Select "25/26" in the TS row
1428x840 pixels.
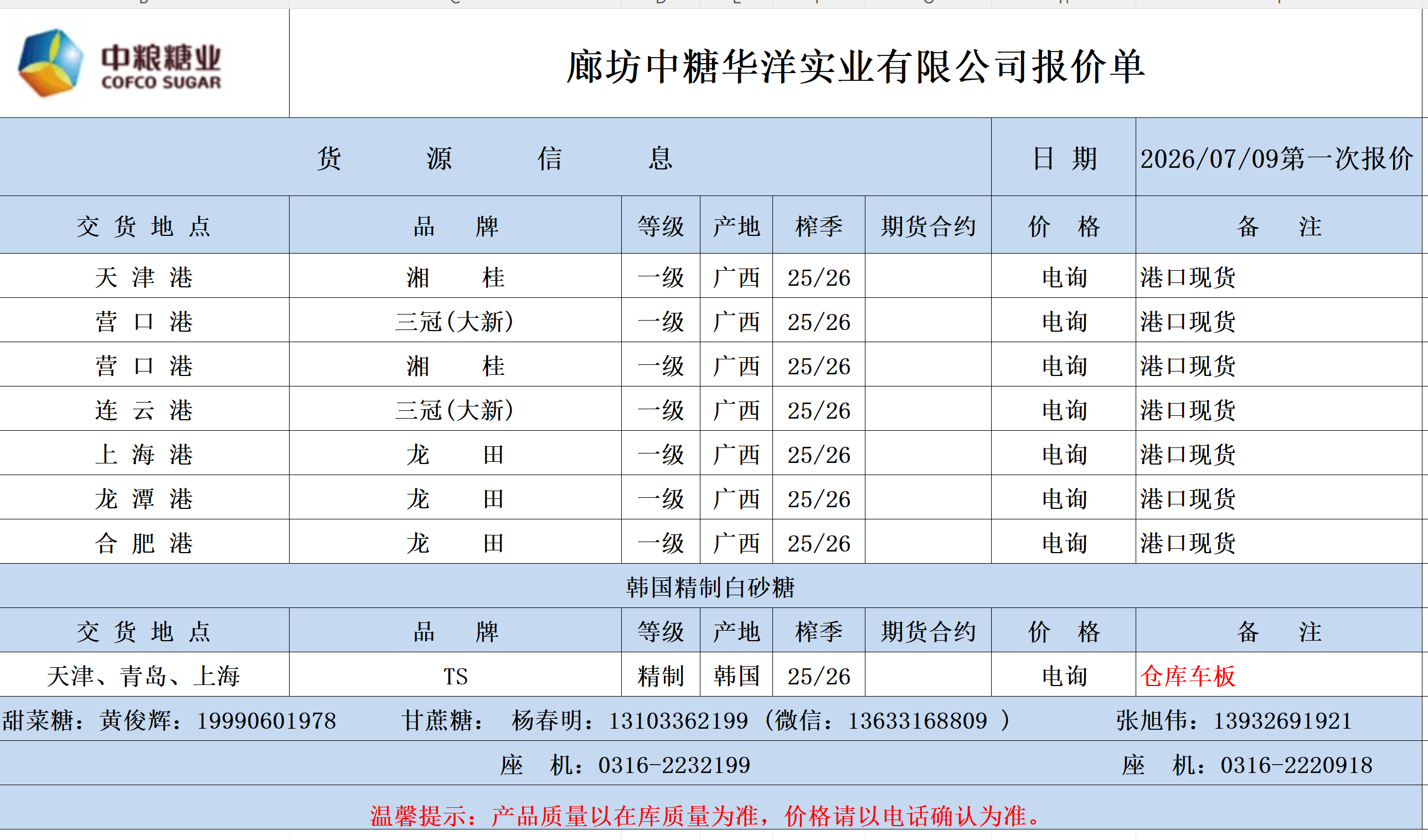(819, 676)
